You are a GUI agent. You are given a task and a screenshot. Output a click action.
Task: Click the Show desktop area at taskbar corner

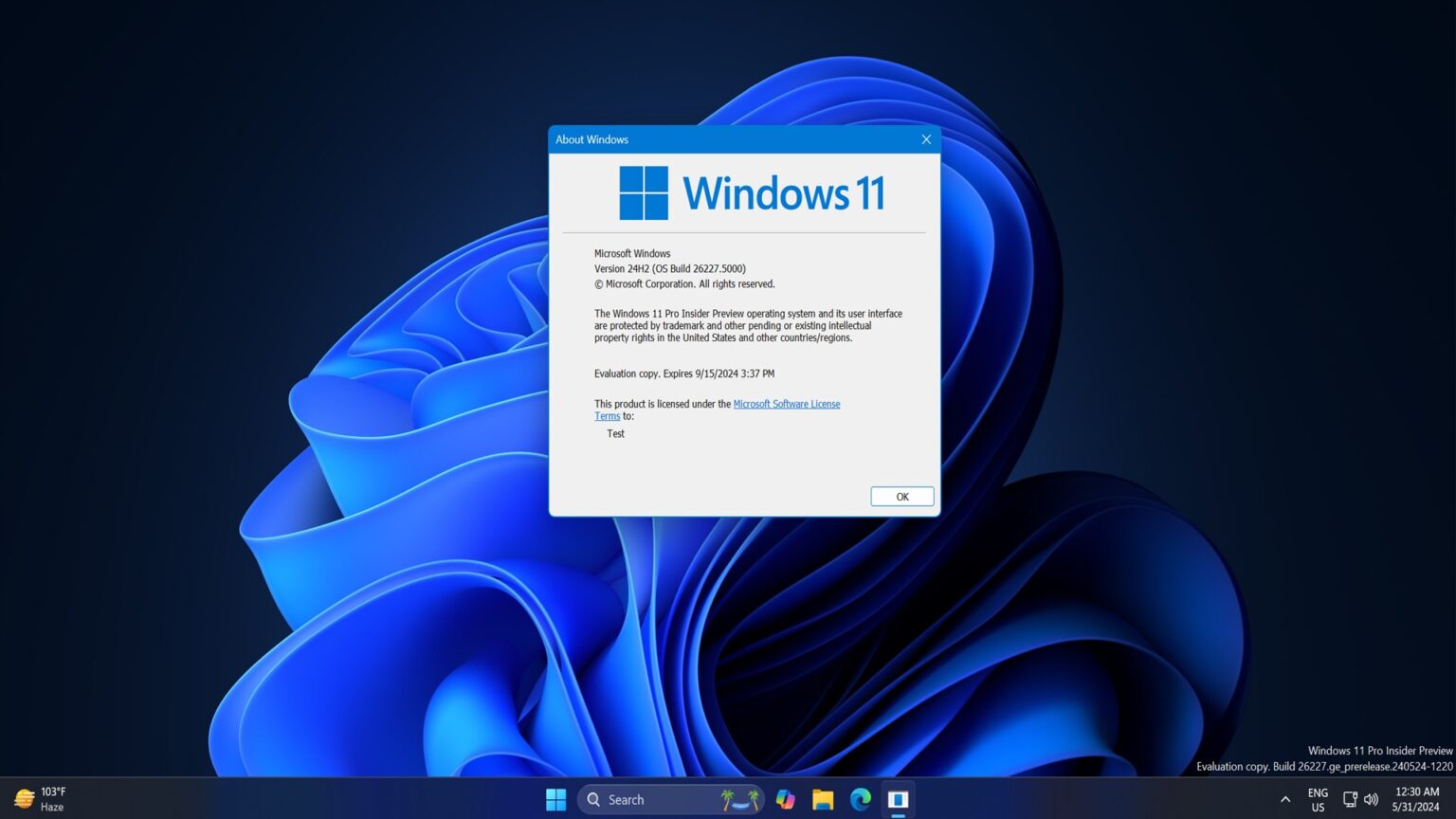(x=1452, y=799)
